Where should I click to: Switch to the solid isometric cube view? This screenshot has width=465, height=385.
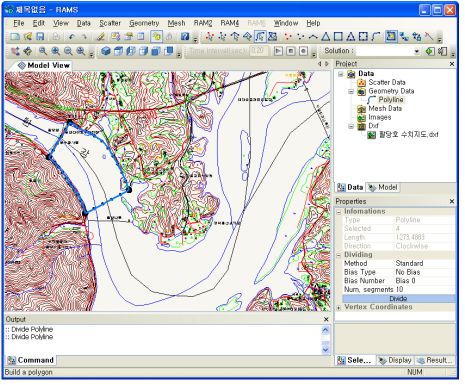click(x=106, y=51)
